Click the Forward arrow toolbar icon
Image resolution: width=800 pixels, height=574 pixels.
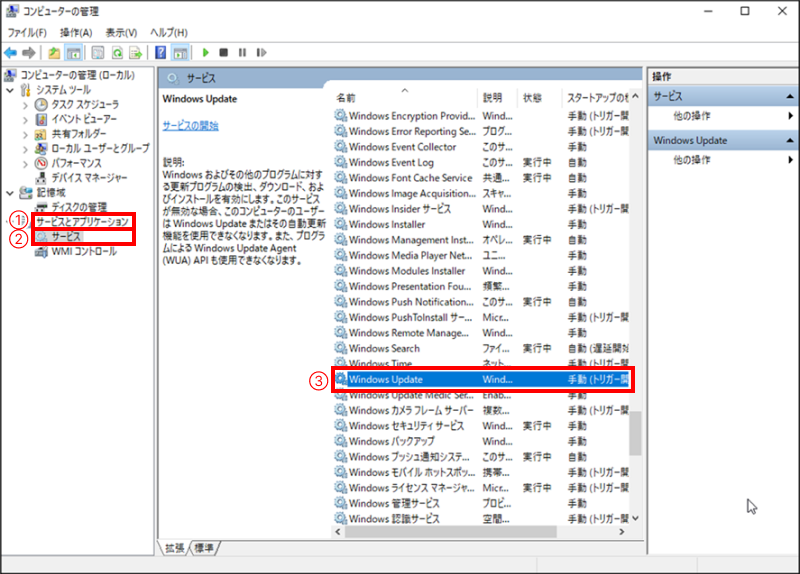(29, 53)
